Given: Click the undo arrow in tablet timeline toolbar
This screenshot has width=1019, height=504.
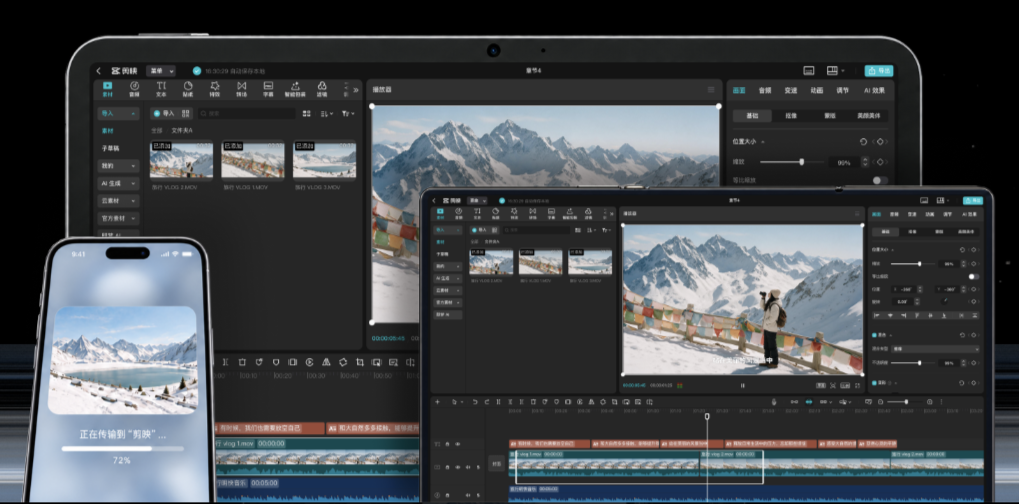Looking at the screenshot, I should pyautogui.click(x=475, y=402).
